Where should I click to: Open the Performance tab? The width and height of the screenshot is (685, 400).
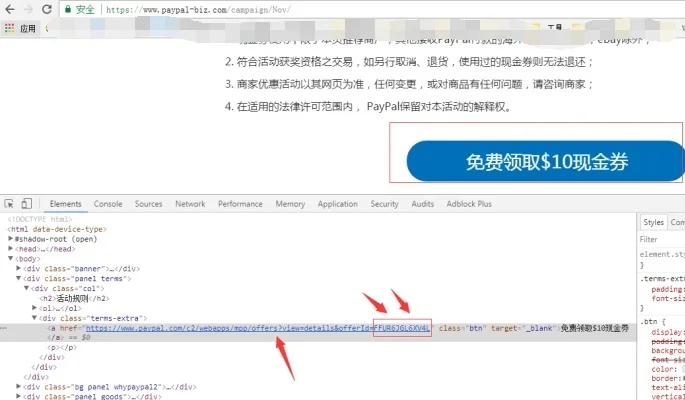pos(240,204)
